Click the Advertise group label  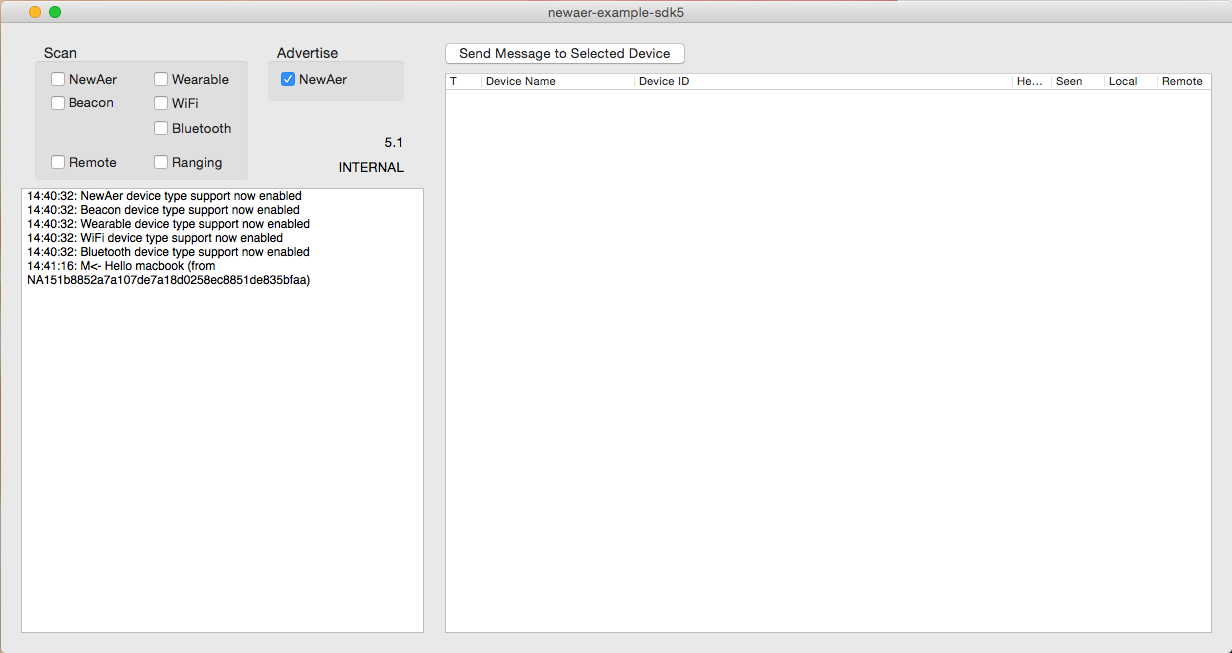pos(308,53)
